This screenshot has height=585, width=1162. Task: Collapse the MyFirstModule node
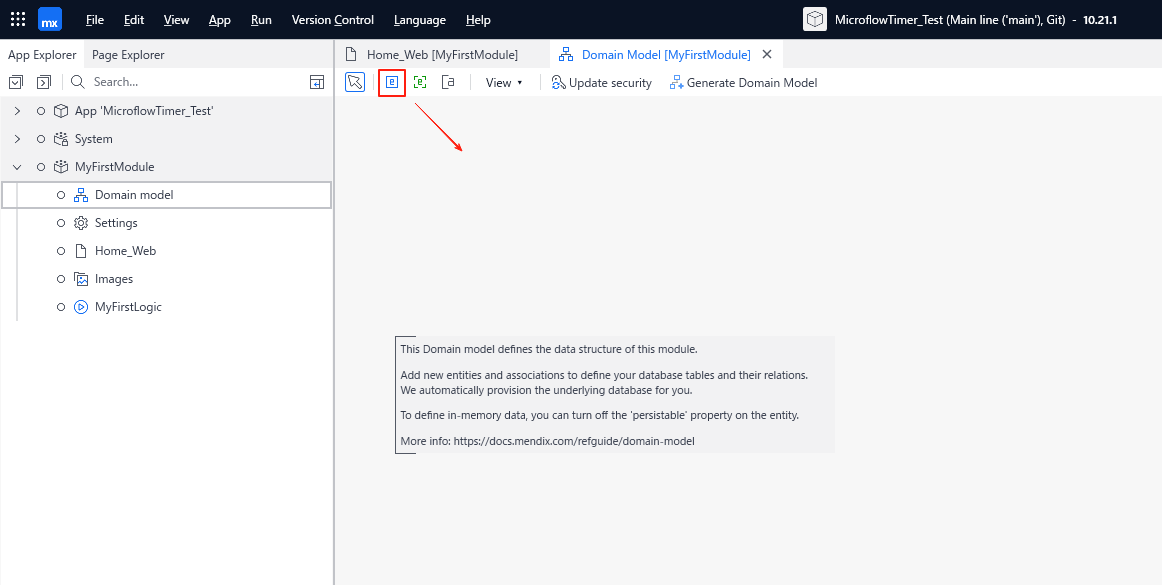pos(17,167)
